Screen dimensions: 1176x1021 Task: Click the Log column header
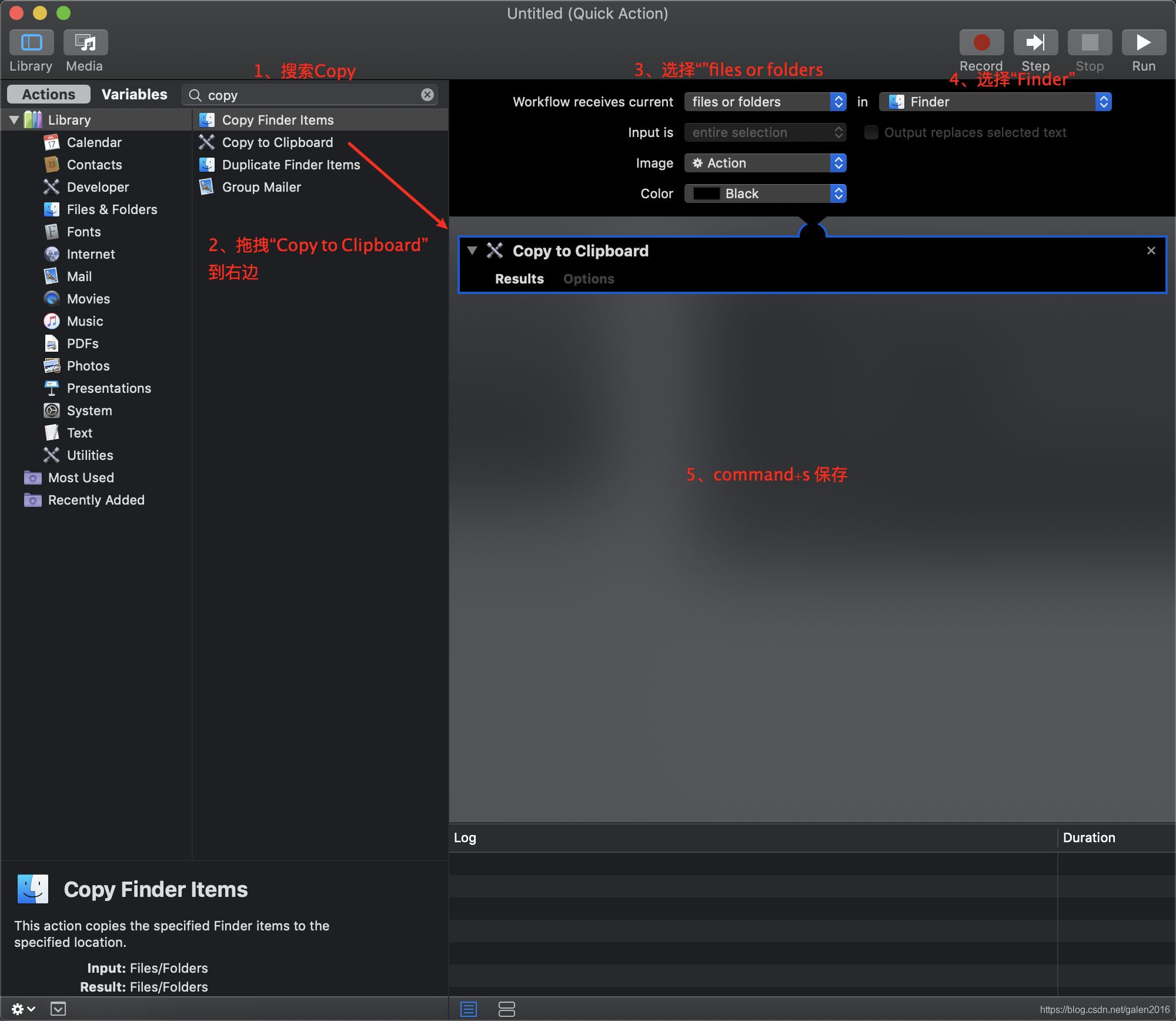click(753, 838)
